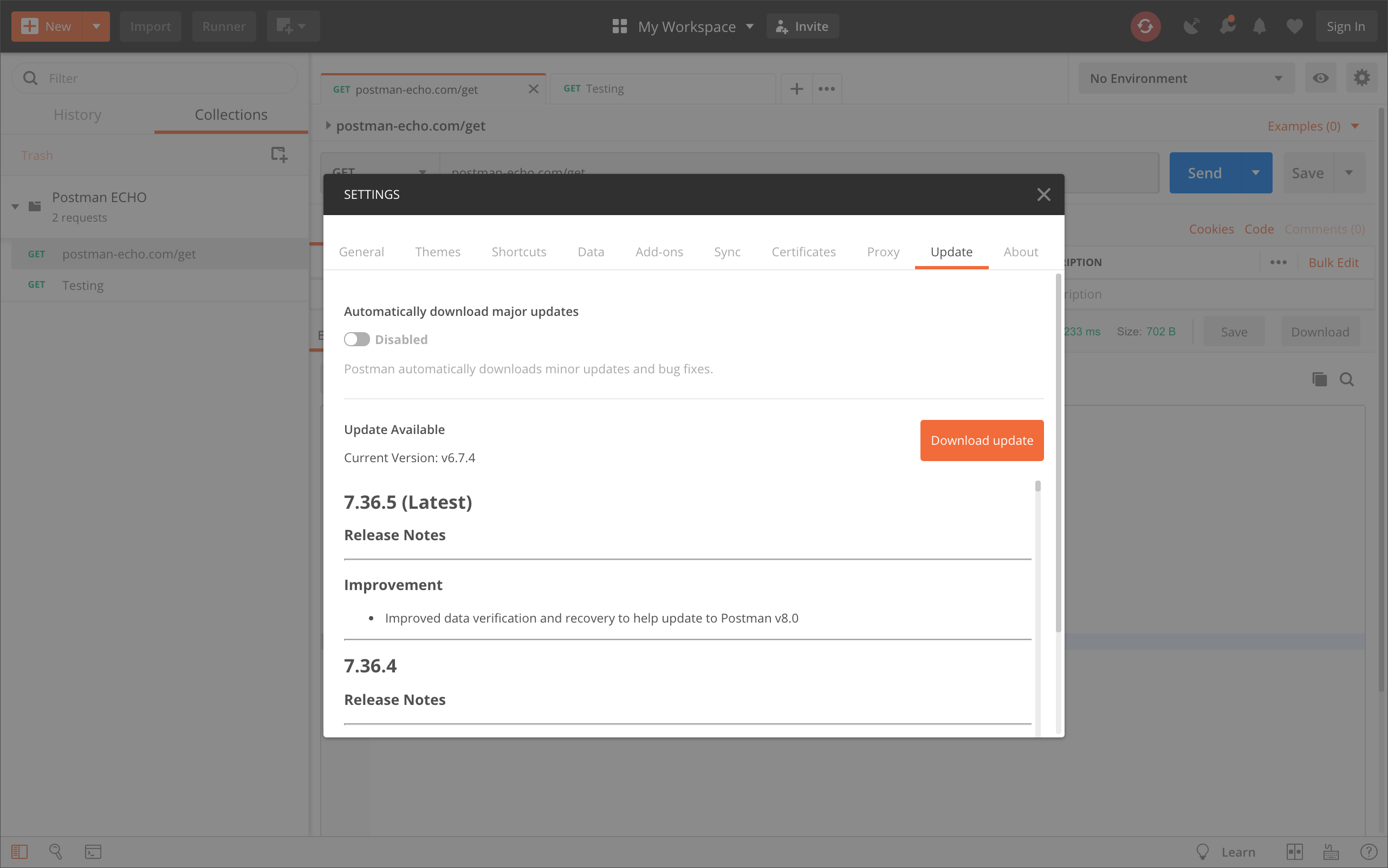Open tab options three-dot menu
1388x868 pixels.
tap(827, 89)
